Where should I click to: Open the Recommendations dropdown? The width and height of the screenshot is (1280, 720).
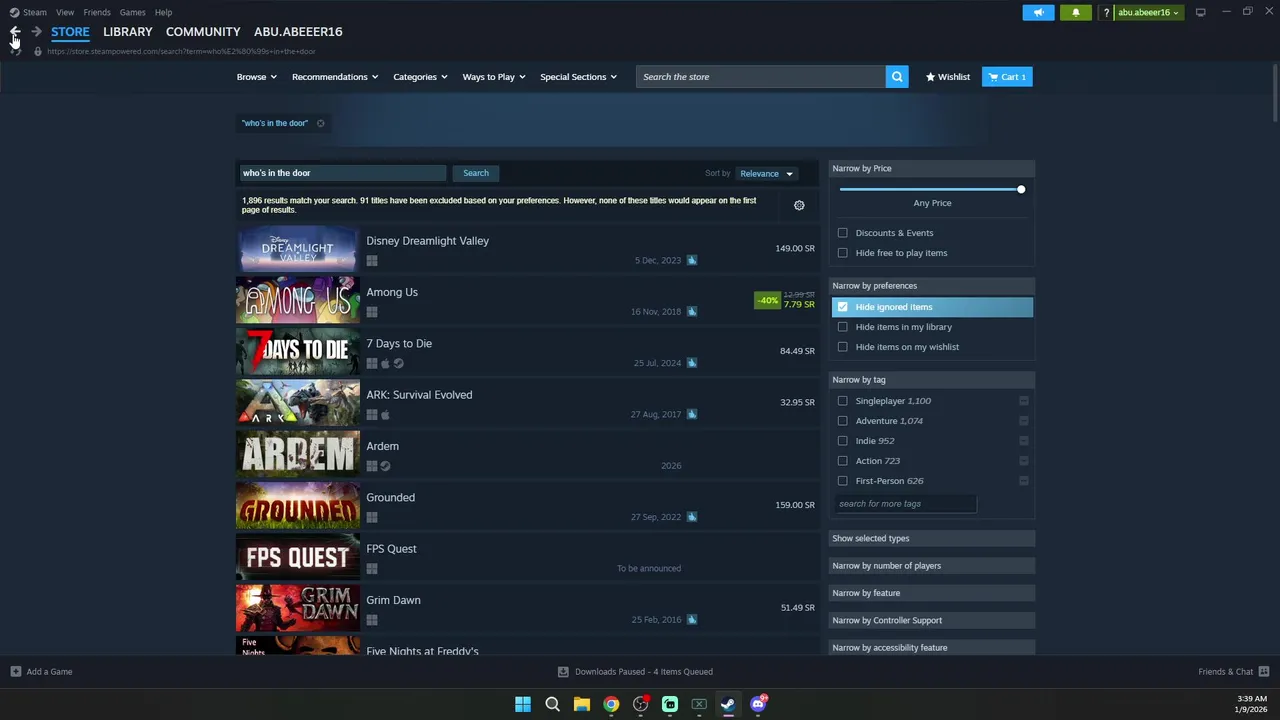[335, 77]
